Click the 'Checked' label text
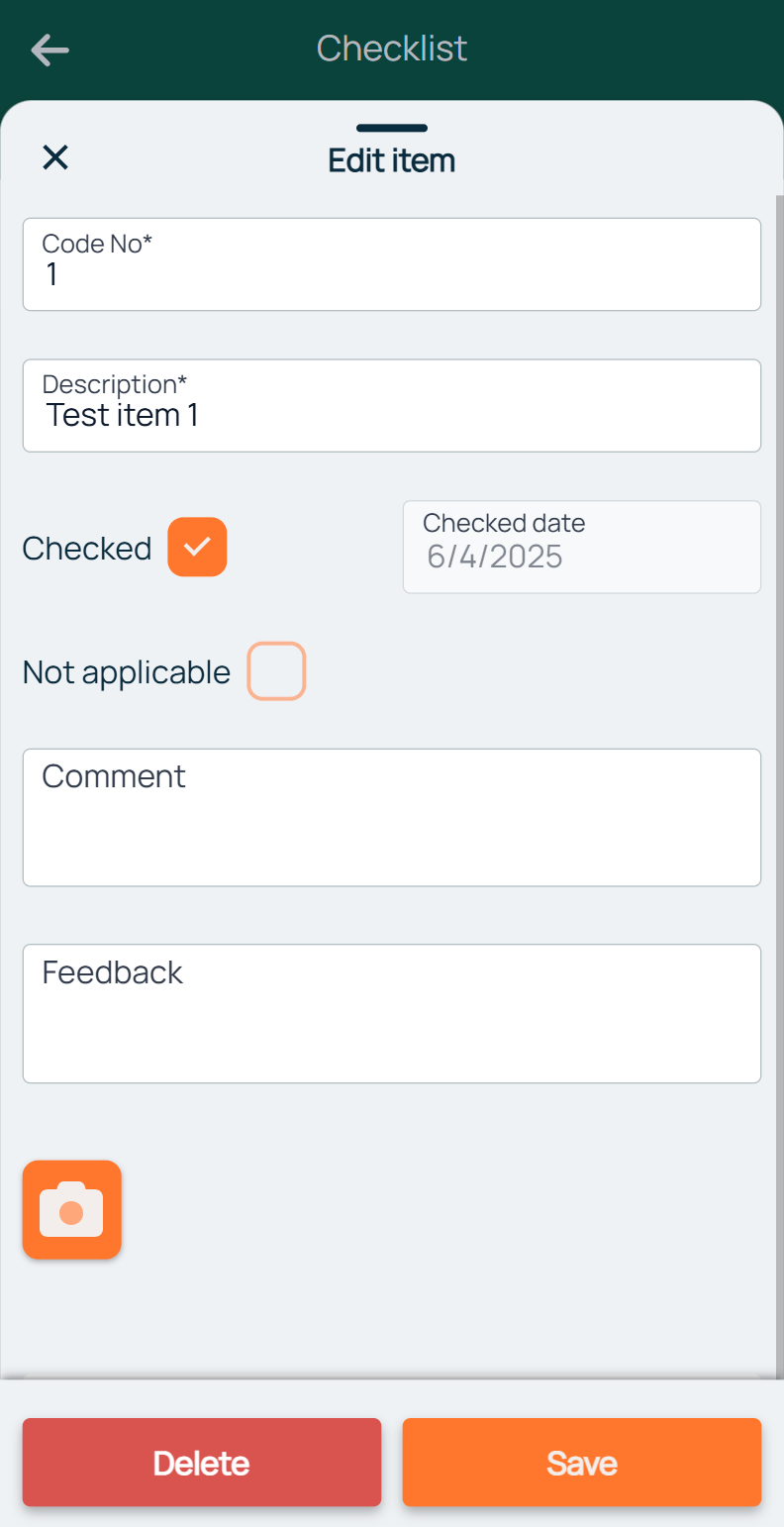 coord(87,549)
